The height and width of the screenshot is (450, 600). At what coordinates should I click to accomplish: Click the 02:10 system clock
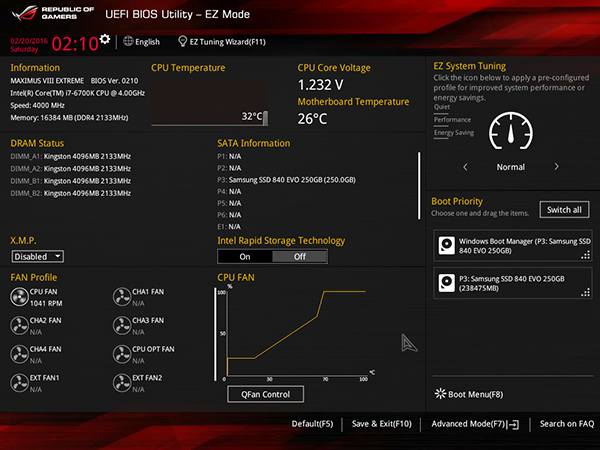point(75,44)
